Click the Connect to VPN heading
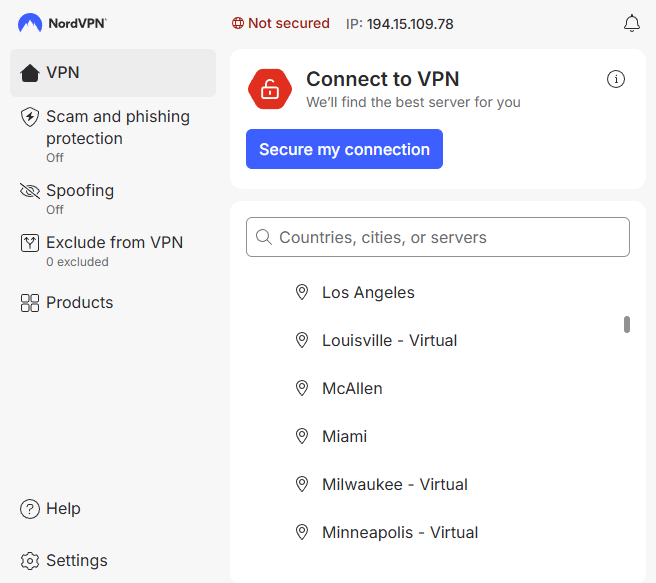 pyautogui.click(x=383, y=79)
